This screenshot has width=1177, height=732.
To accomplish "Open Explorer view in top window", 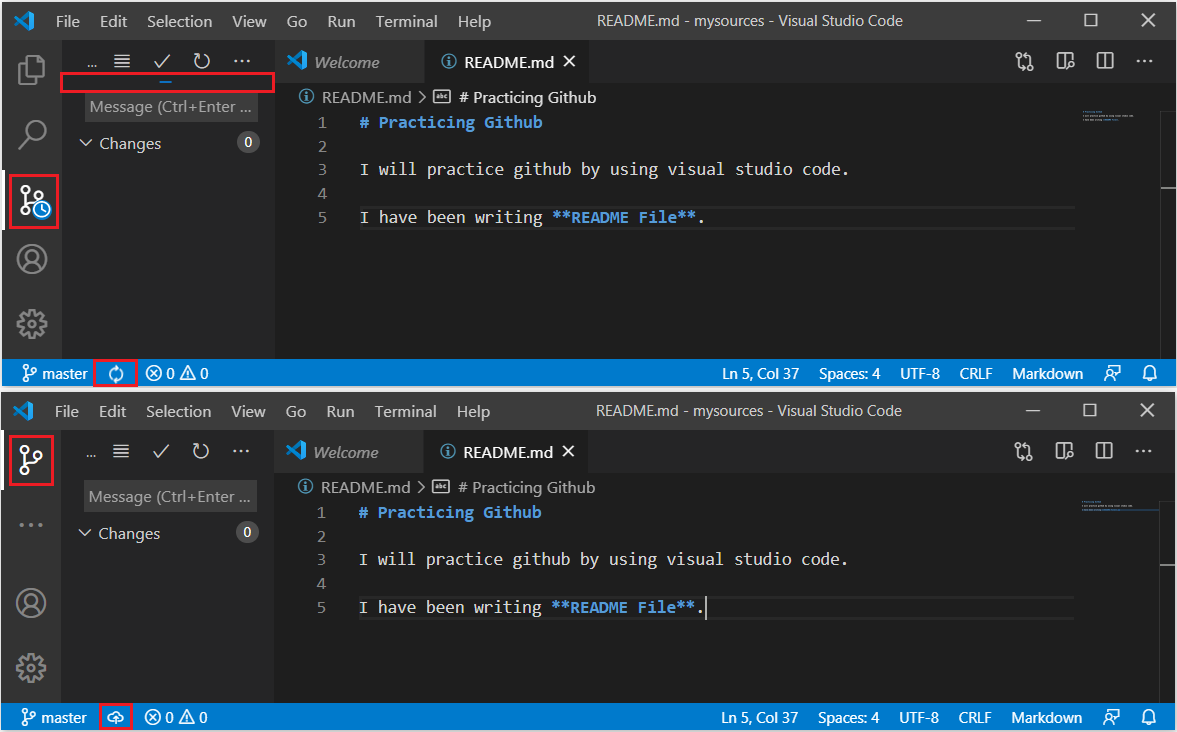I will coord(32,70).
